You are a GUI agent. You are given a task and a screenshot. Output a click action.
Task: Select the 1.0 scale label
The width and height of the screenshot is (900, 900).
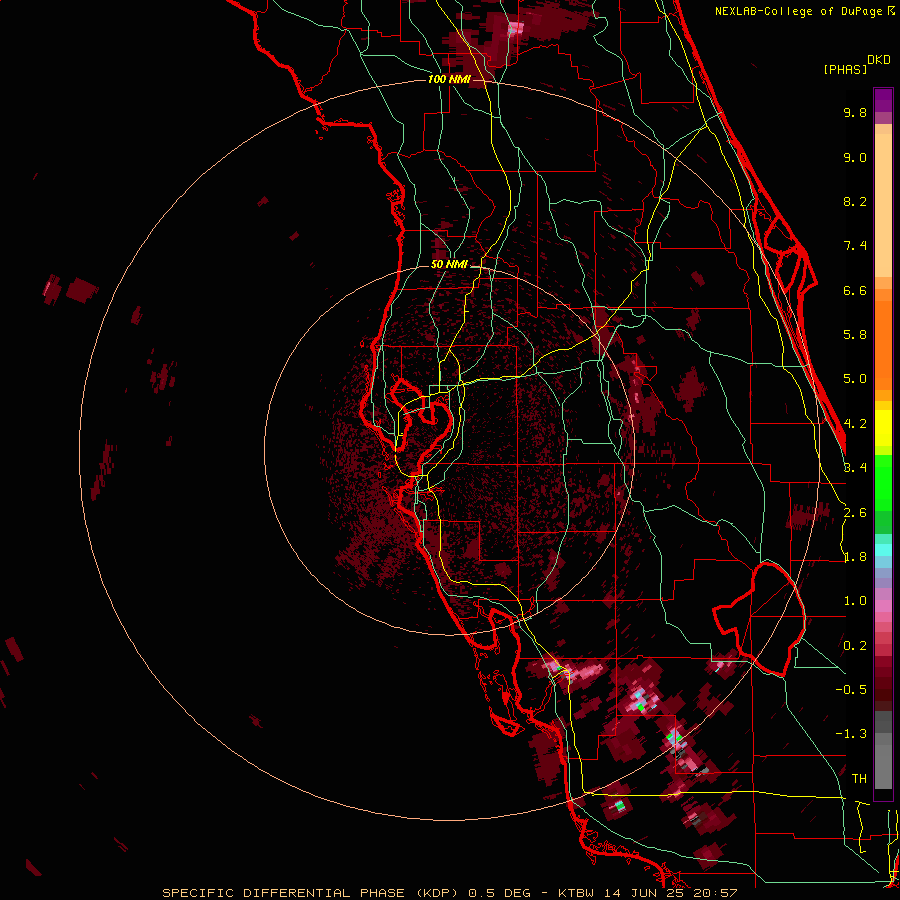[855, 601]
